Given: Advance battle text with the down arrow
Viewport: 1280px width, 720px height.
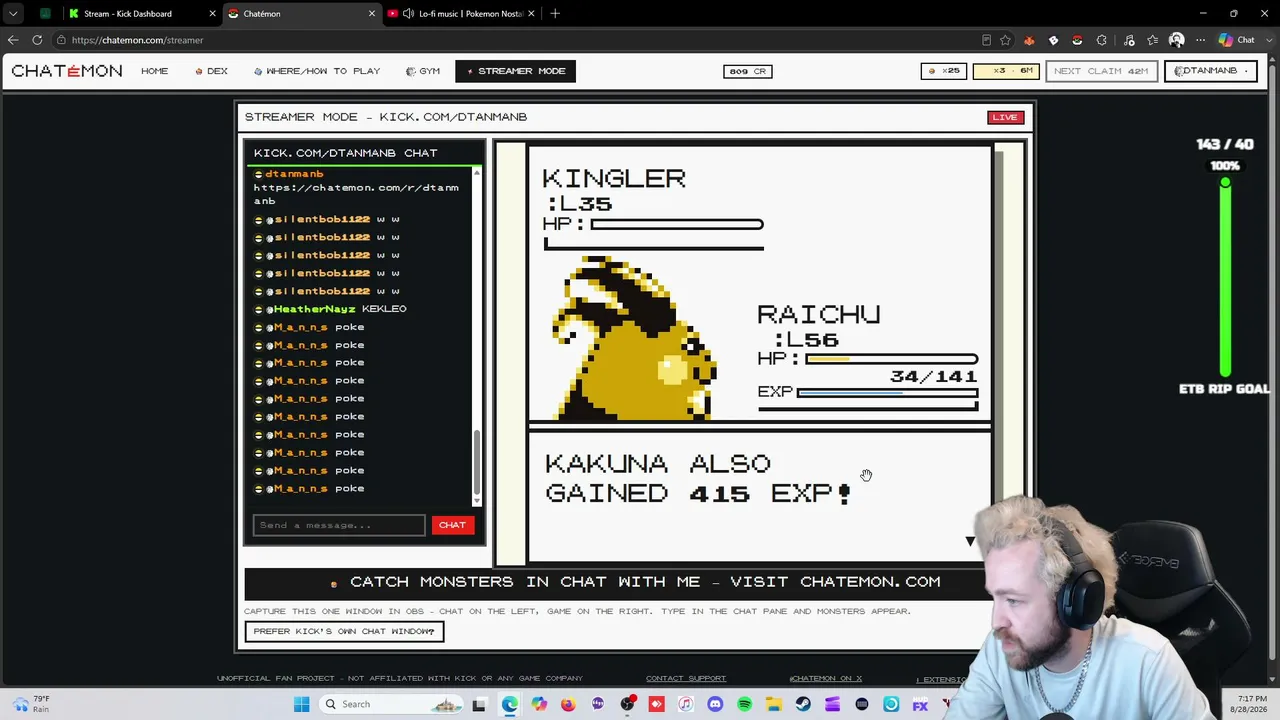Looking at the screenshot, I should pyautogui.click(x=969, y=541).
